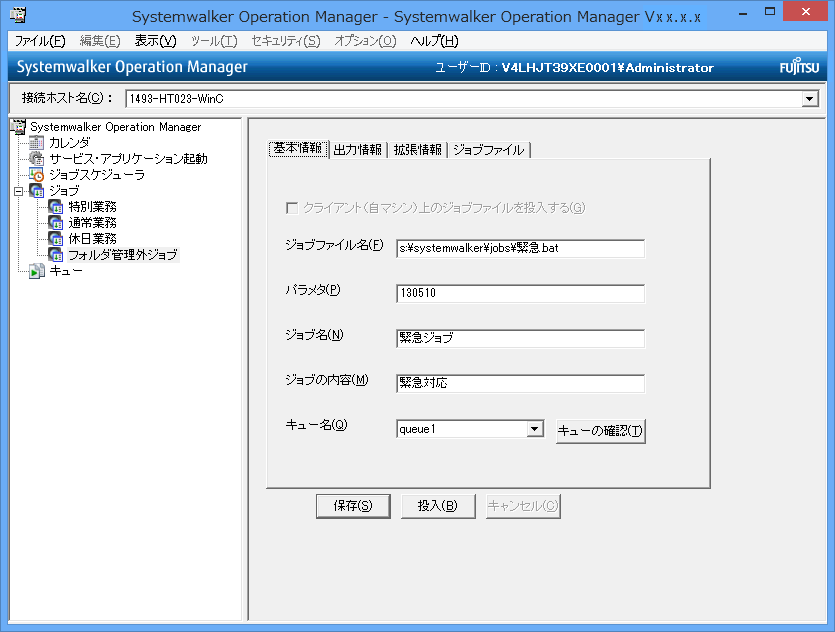Switch to the 拡張情報 tab
835x632 pixels.
[x=418, y=150]
